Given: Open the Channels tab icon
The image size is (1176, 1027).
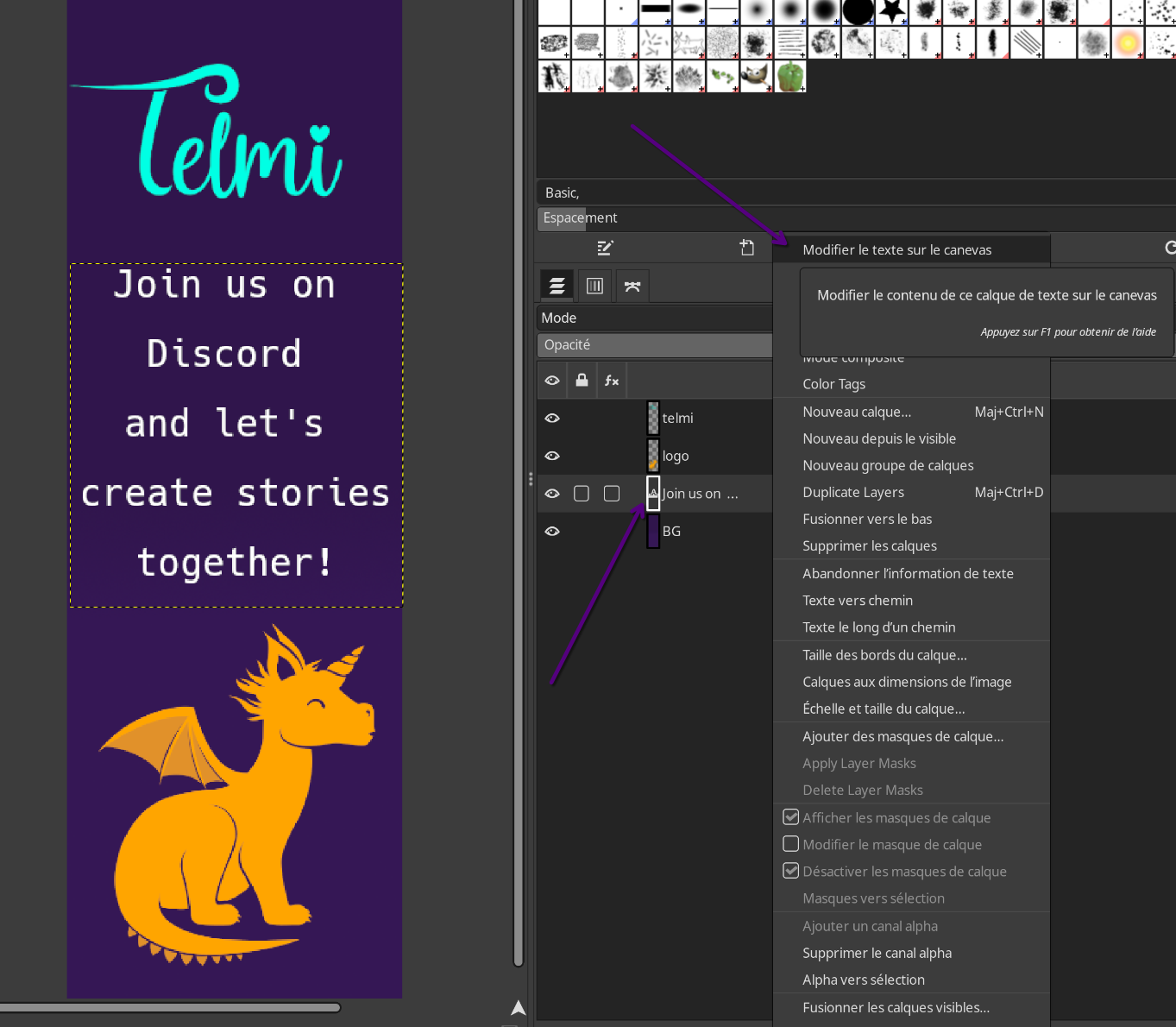Looking at the screenshot, I should click(594, 286).
